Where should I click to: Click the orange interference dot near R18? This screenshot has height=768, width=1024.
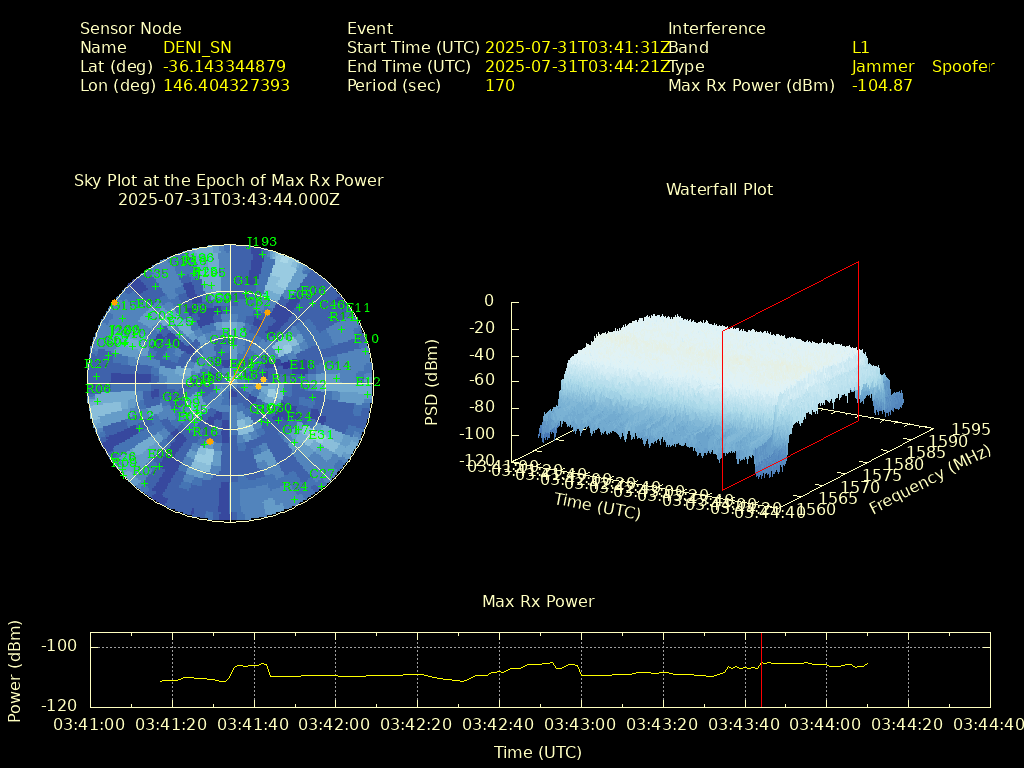[x=210, y=442]
